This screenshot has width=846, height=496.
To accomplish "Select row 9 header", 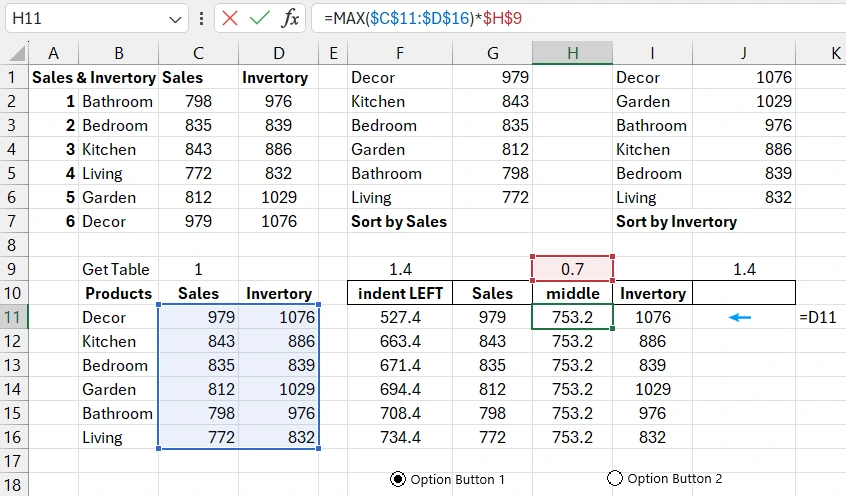I will pyautogui.click(x=14, y=269).
